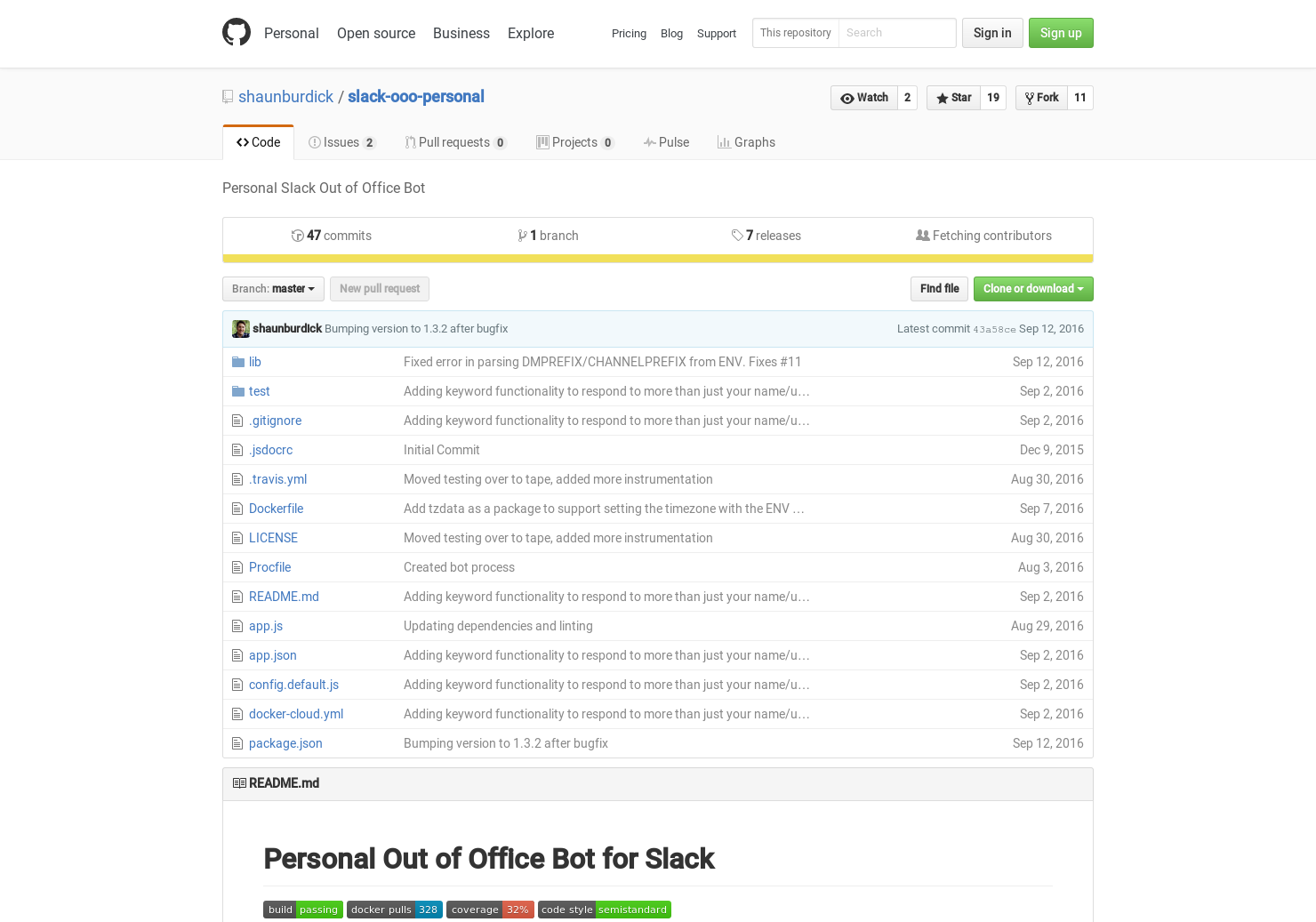This screenshot has width=1316, height=922.
Task: Click the GitHub octocat logo
Action: tap(237, 32)
